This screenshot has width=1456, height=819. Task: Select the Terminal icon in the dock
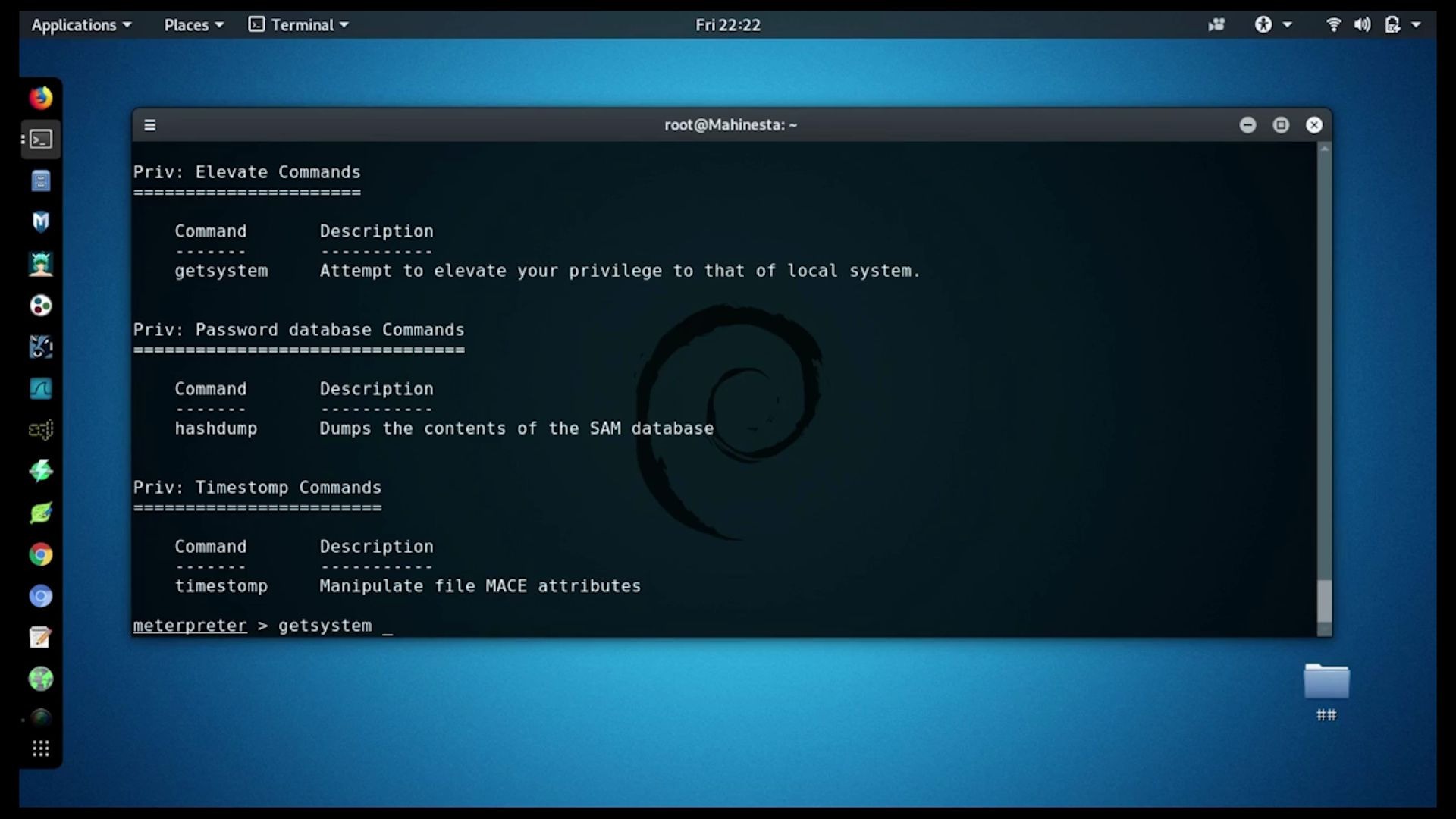tap(41, 140)
